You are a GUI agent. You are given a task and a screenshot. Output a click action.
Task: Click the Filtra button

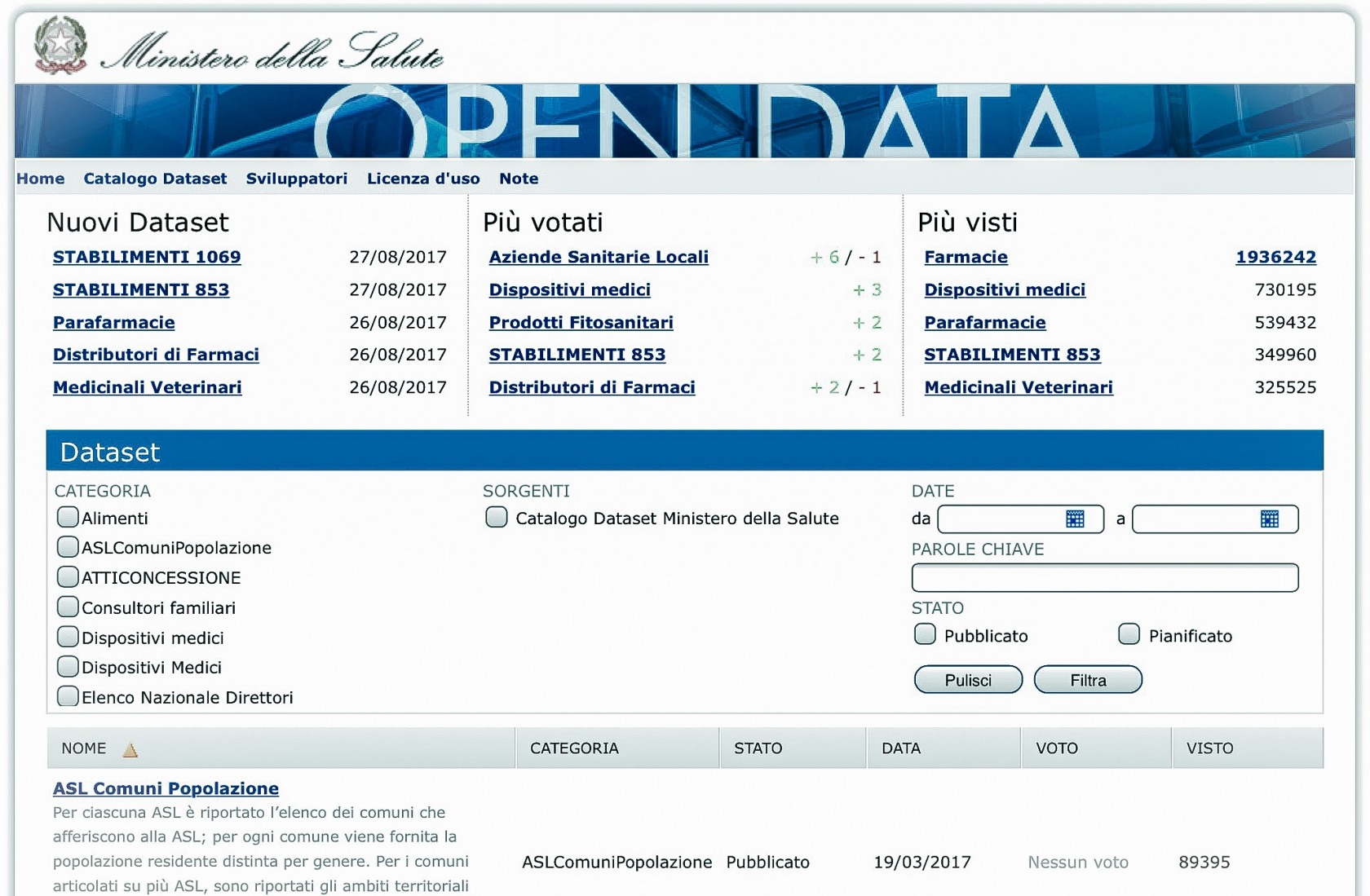(1088, 680)
